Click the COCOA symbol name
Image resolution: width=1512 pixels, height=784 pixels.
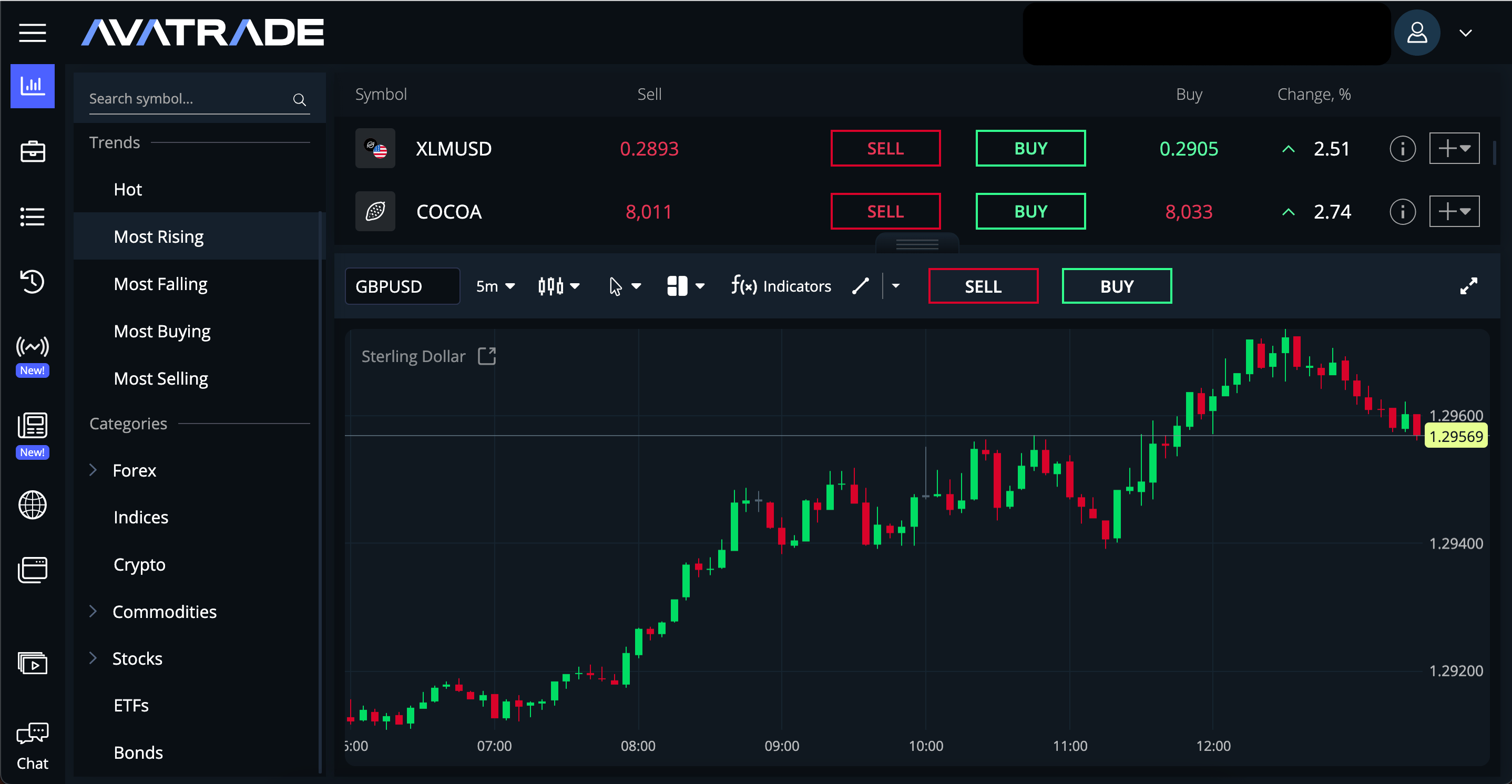click(x=449, y=212)
